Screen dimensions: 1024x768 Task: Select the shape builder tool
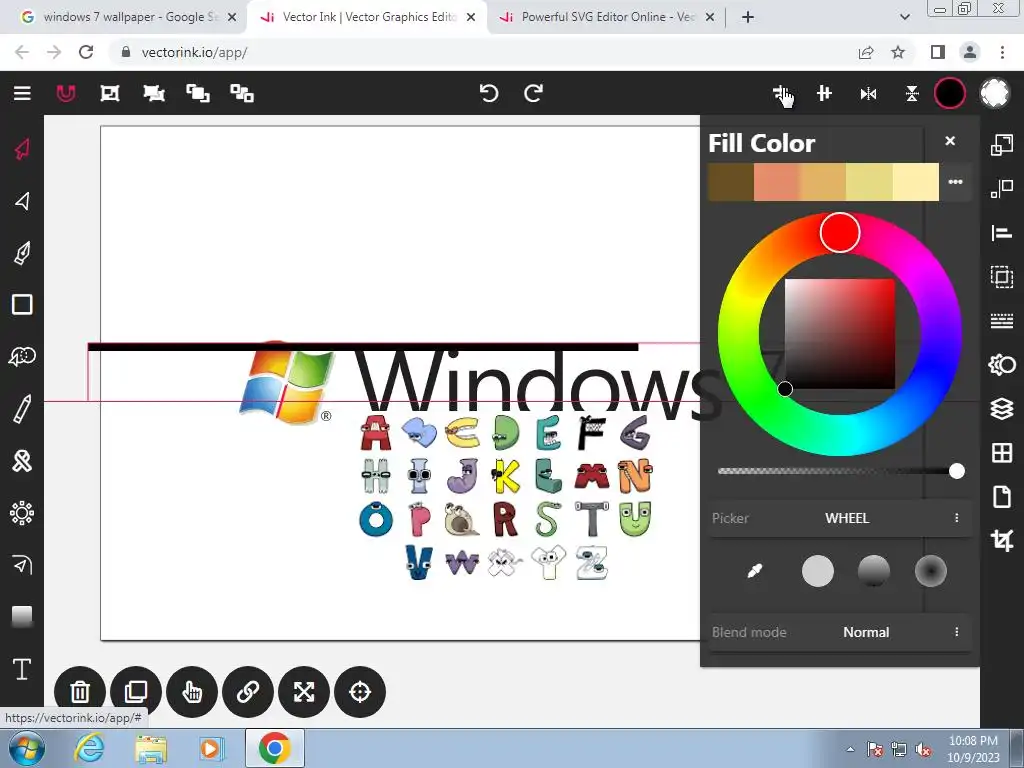click(x=22, y=357)
